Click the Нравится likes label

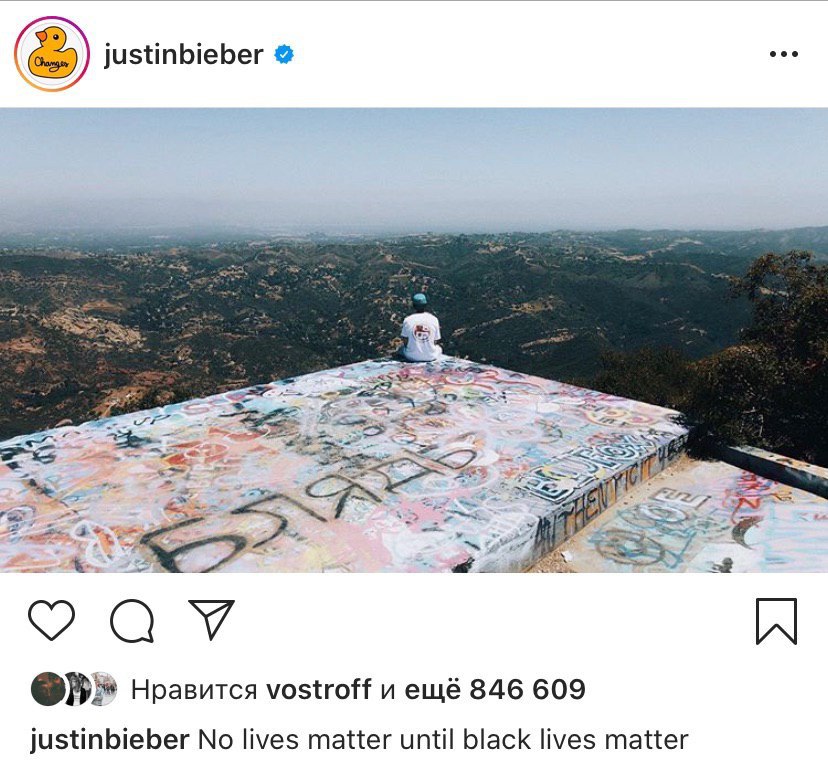[x=194, y=690]
